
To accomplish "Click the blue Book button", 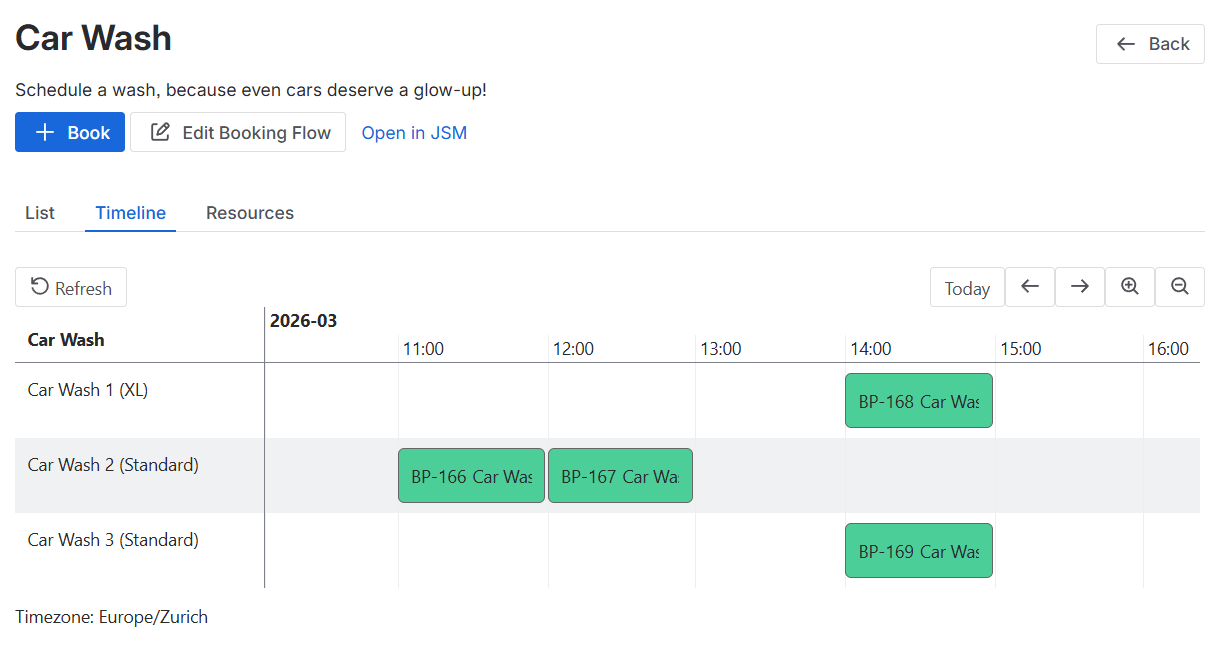I will click(x=70, y=132).
